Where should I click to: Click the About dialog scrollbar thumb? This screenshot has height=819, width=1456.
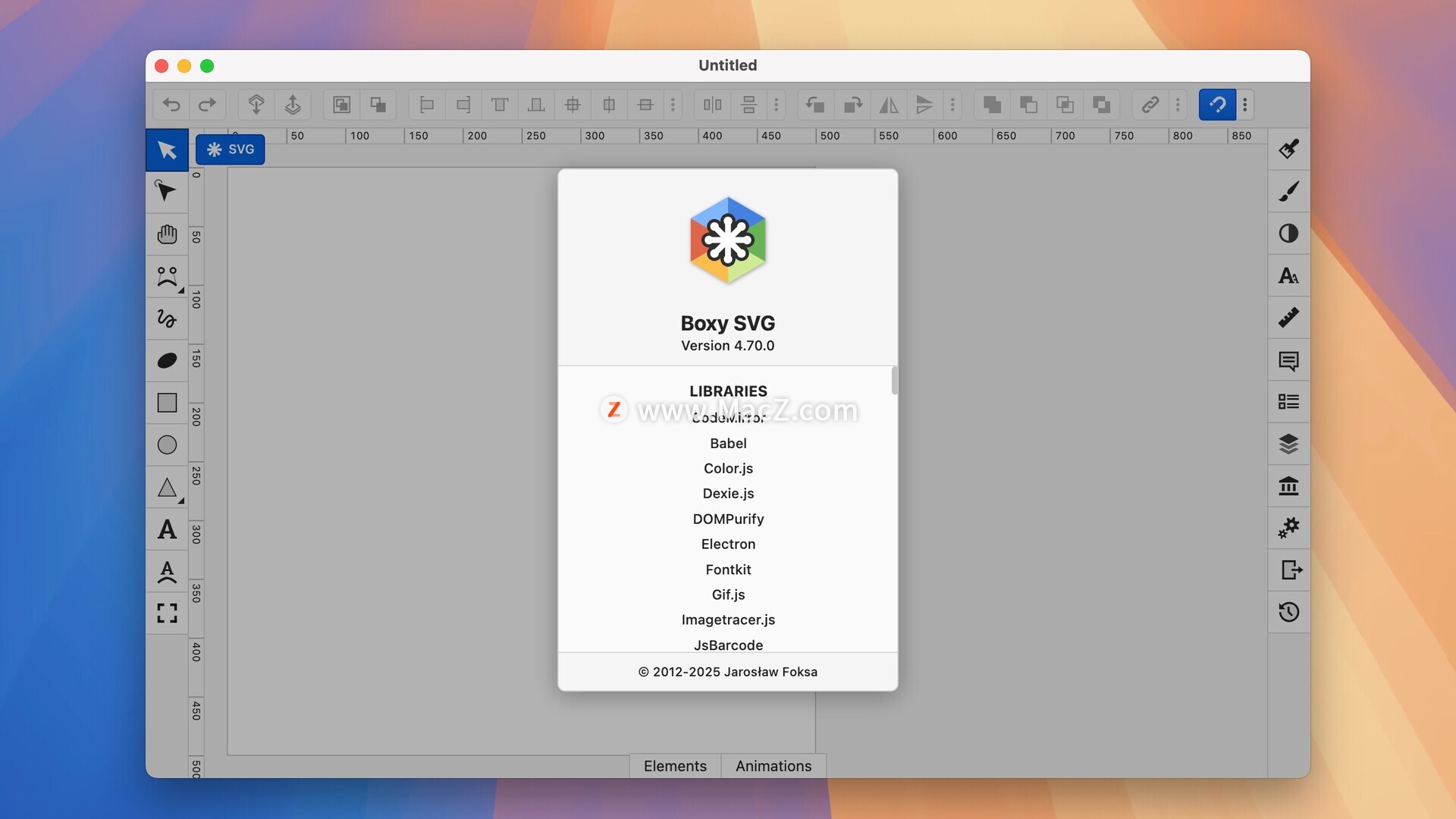coord(895,381)
